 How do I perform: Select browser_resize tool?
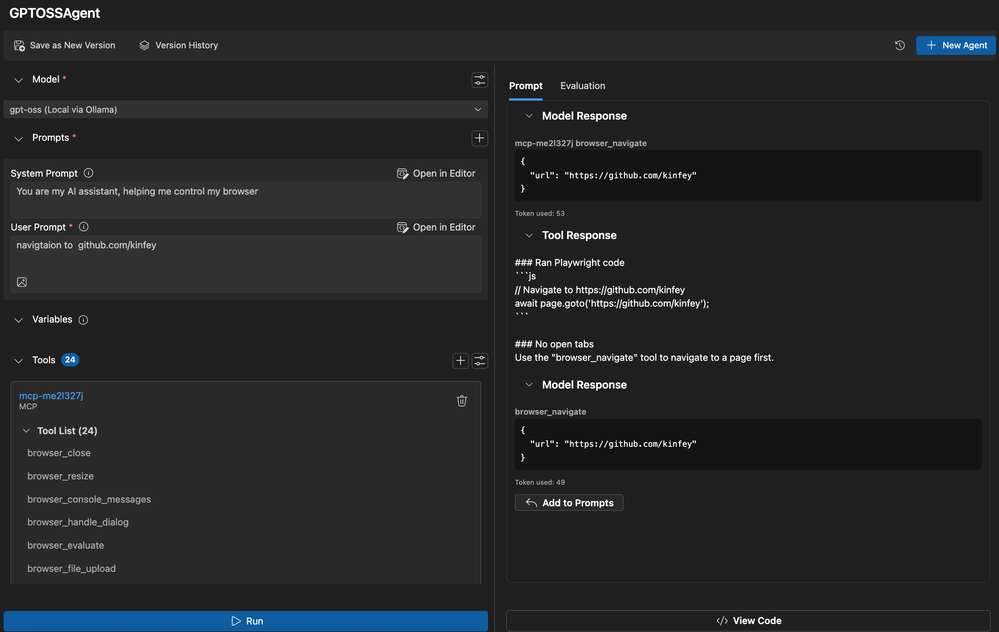point(61,476)
